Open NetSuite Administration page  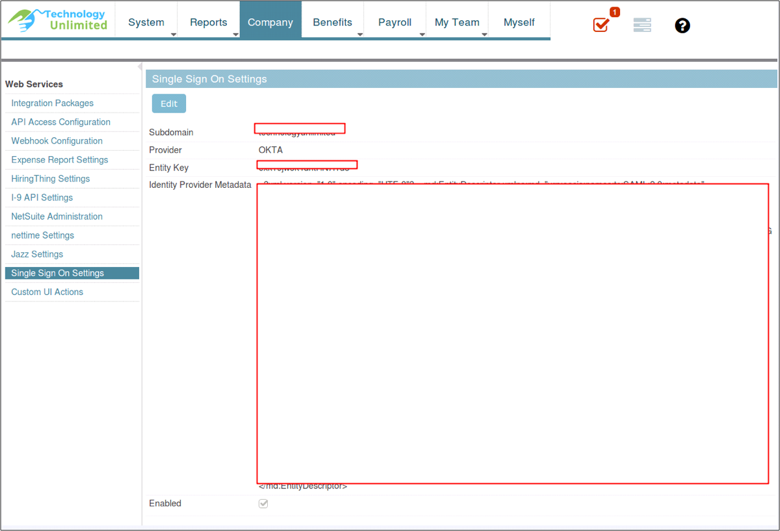click(57, 216)
